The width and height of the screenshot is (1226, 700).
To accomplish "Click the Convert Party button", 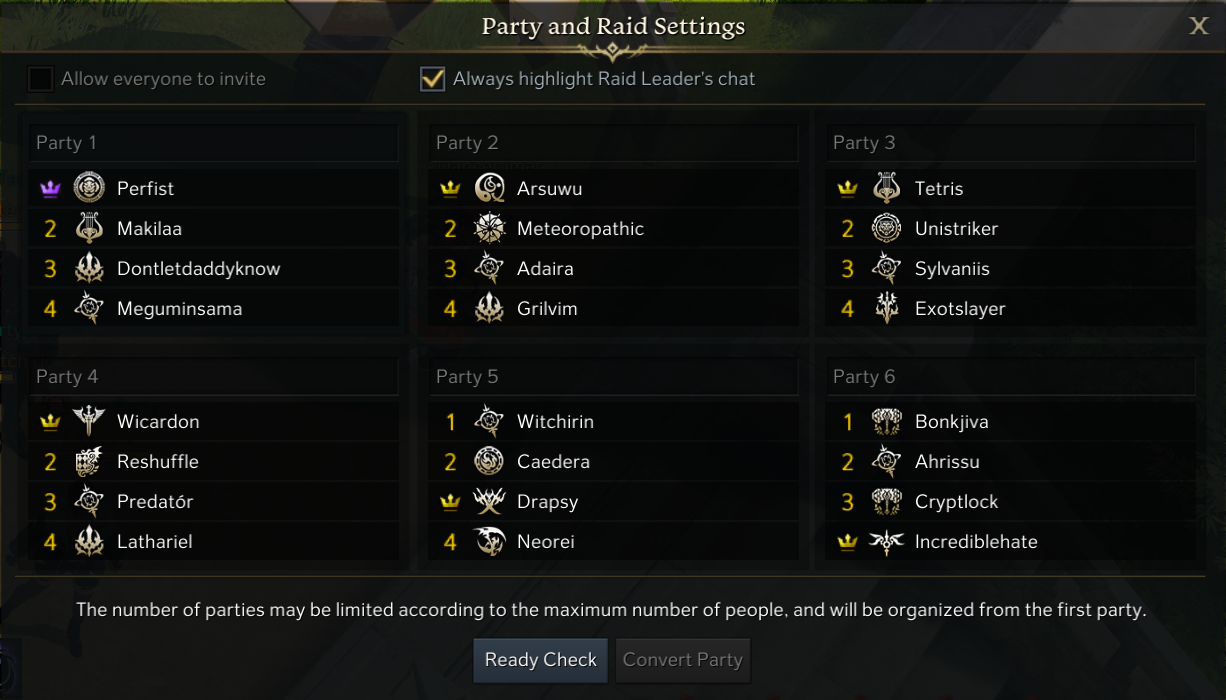I will pyautogui.click(x=683, y=660).
